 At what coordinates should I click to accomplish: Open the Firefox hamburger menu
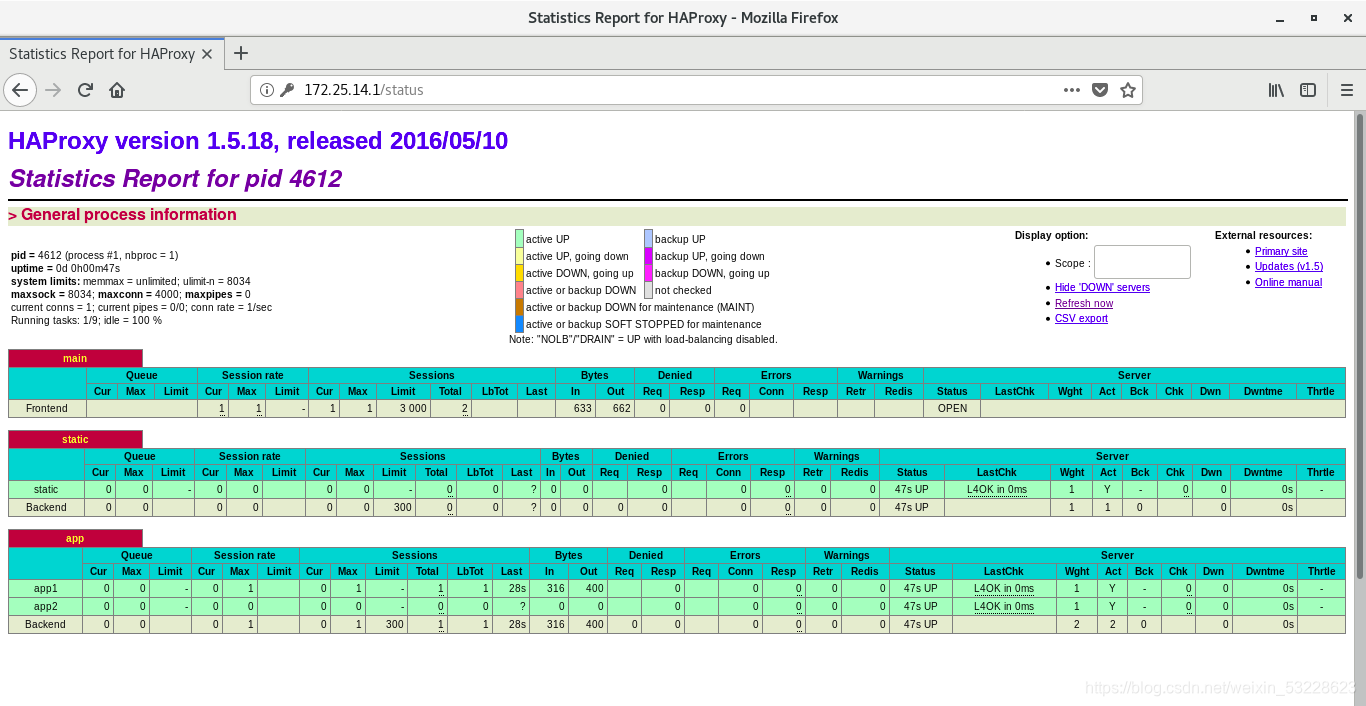(1346, 90)
